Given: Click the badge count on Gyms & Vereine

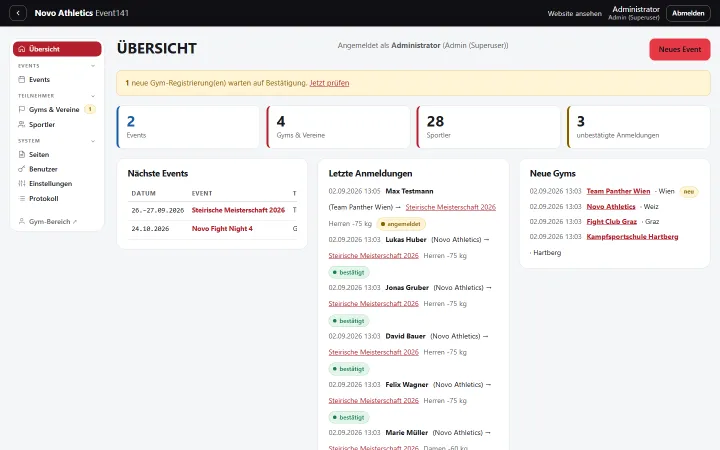Looking at the screenshot, I should pos(90,109).
